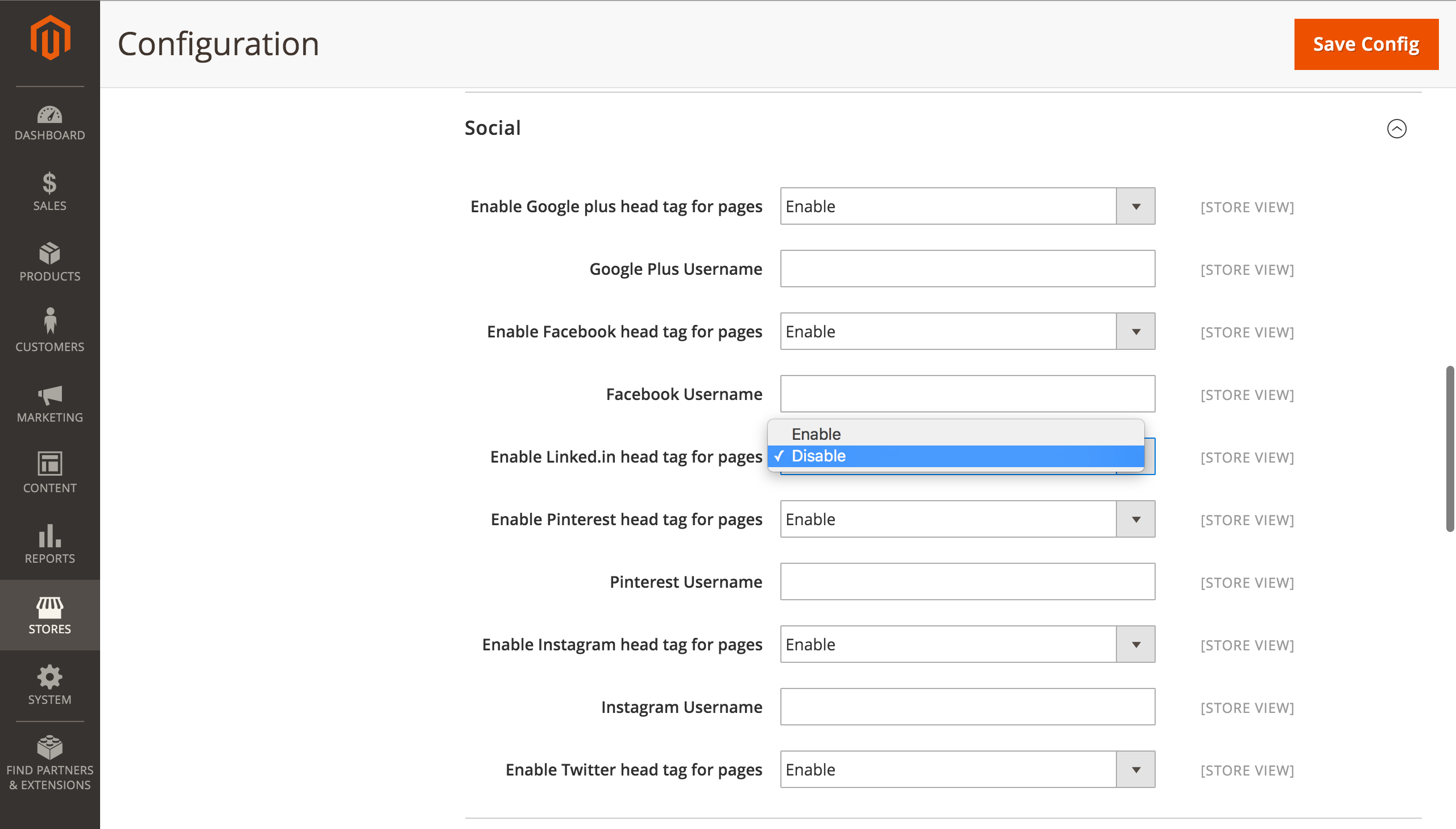Select Enable option in Linked.in dropdown list
Screen dimensions: 1456x829
[956, 435]
